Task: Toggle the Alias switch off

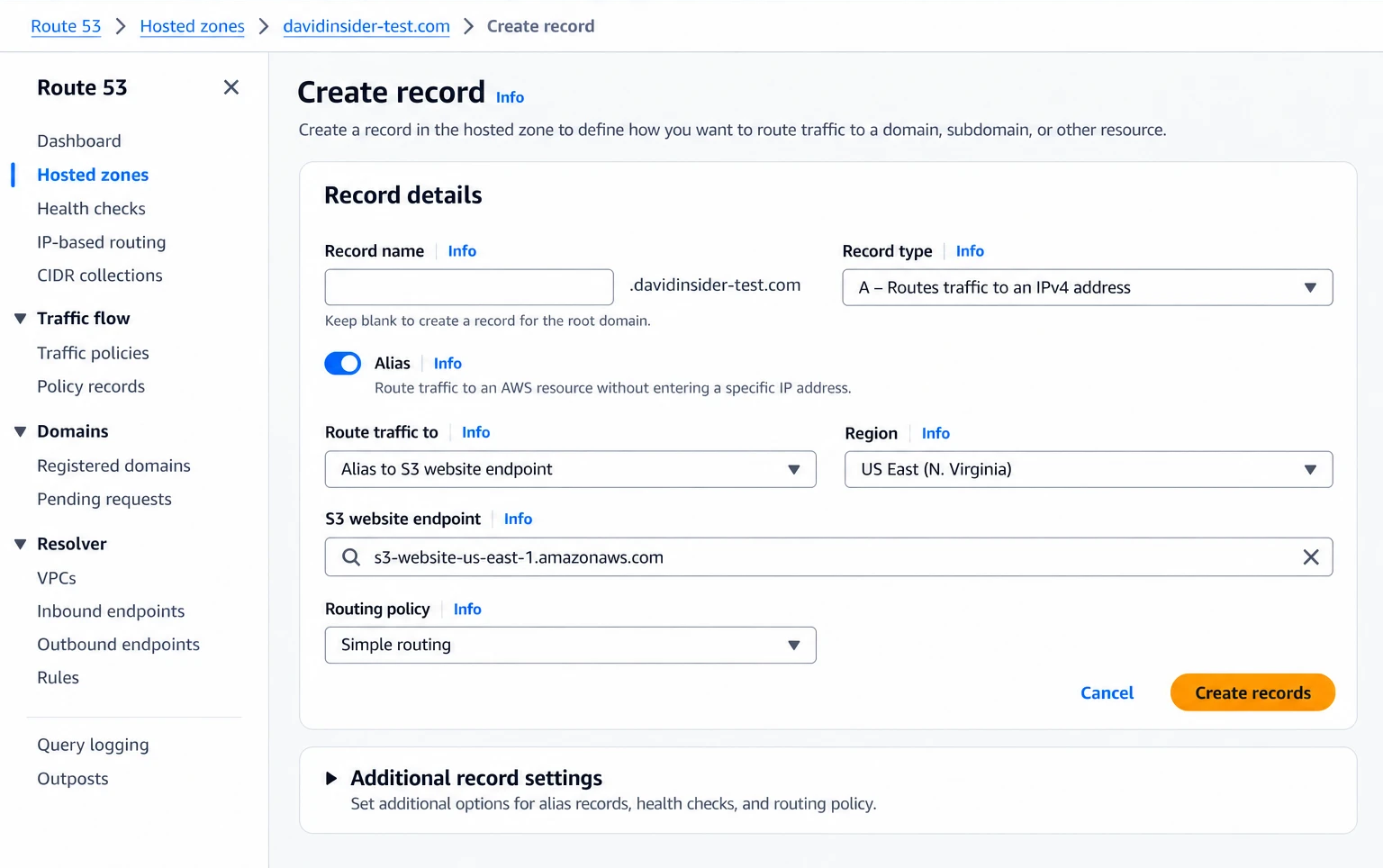Action: (x=343, y=363)
